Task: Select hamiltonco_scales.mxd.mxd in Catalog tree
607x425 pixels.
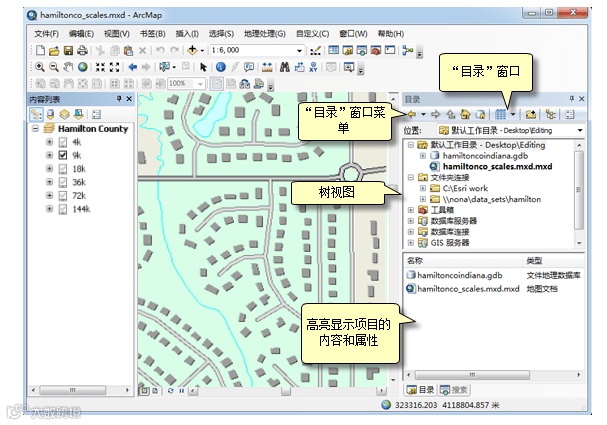Action: pyautogui.click(x=497, y=166)
